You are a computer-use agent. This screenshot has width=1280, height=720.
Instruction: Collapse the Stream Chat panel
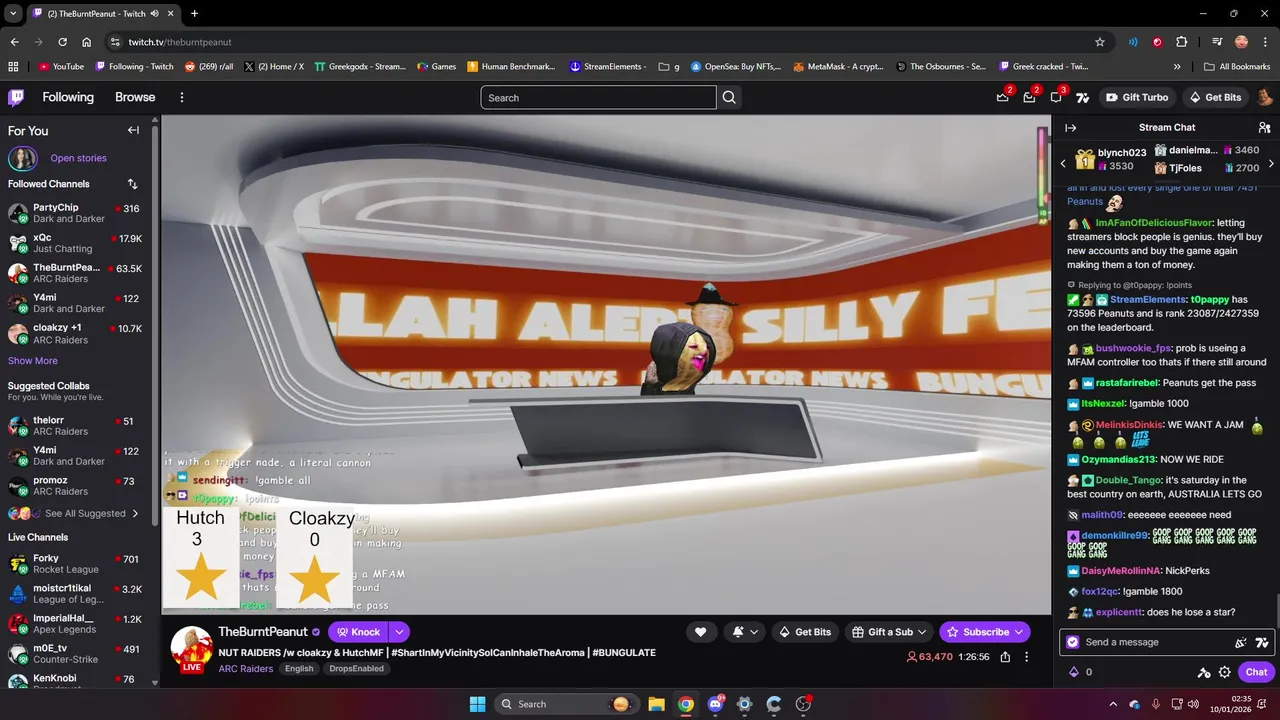click(x=1070, y=127)
